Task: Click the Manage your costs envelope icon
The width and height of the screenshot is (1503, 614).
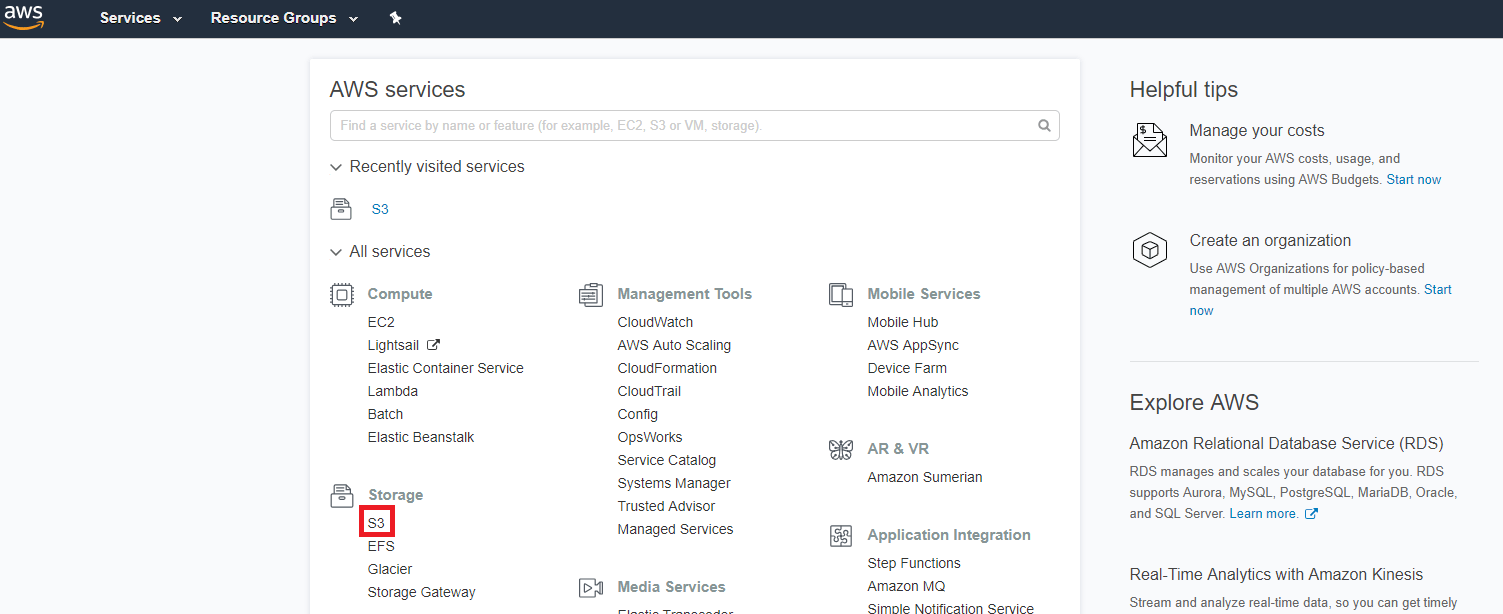Action: tap(1150, 140)
